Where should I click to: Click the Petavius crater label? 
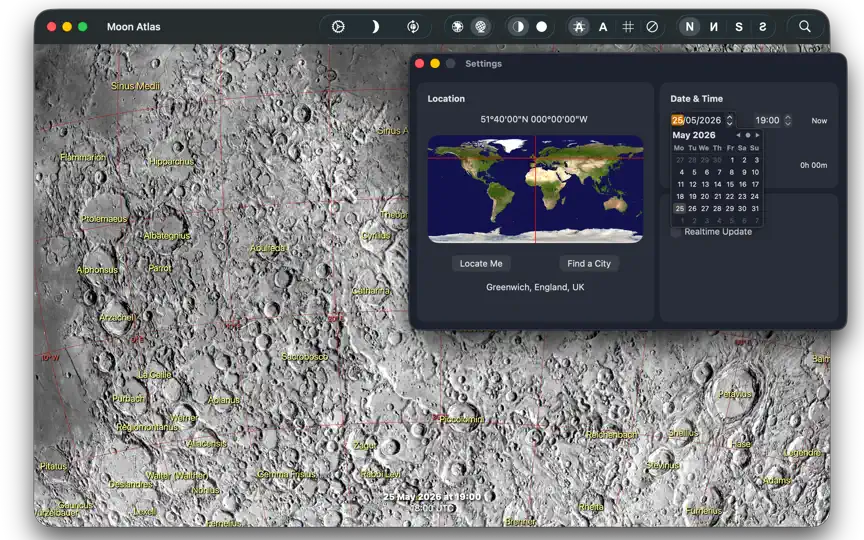735,394
